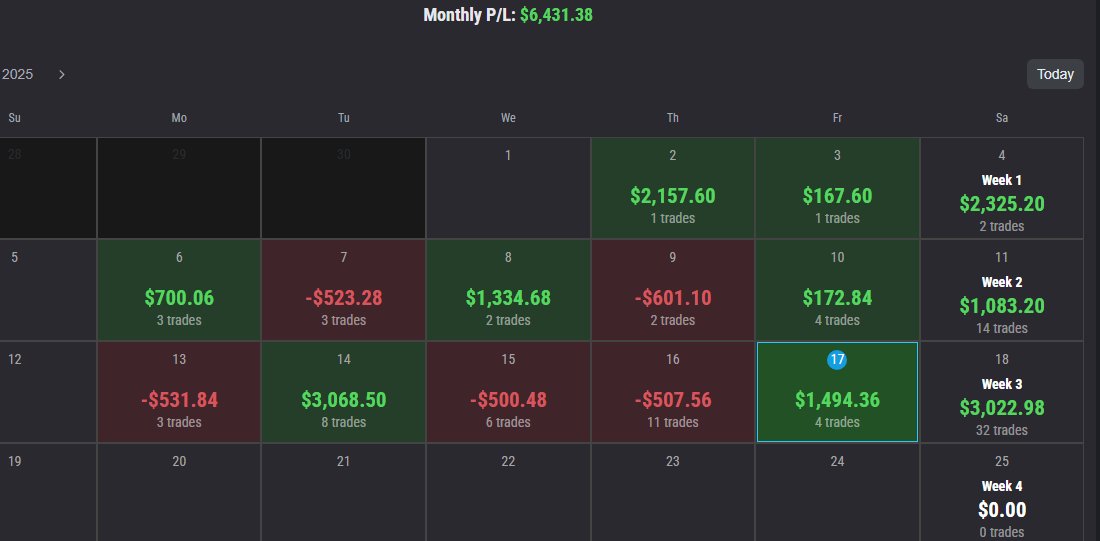Select the -$601.10 loss on day 9
This screenshot has height=541, width=1100.
coord(673,298)
